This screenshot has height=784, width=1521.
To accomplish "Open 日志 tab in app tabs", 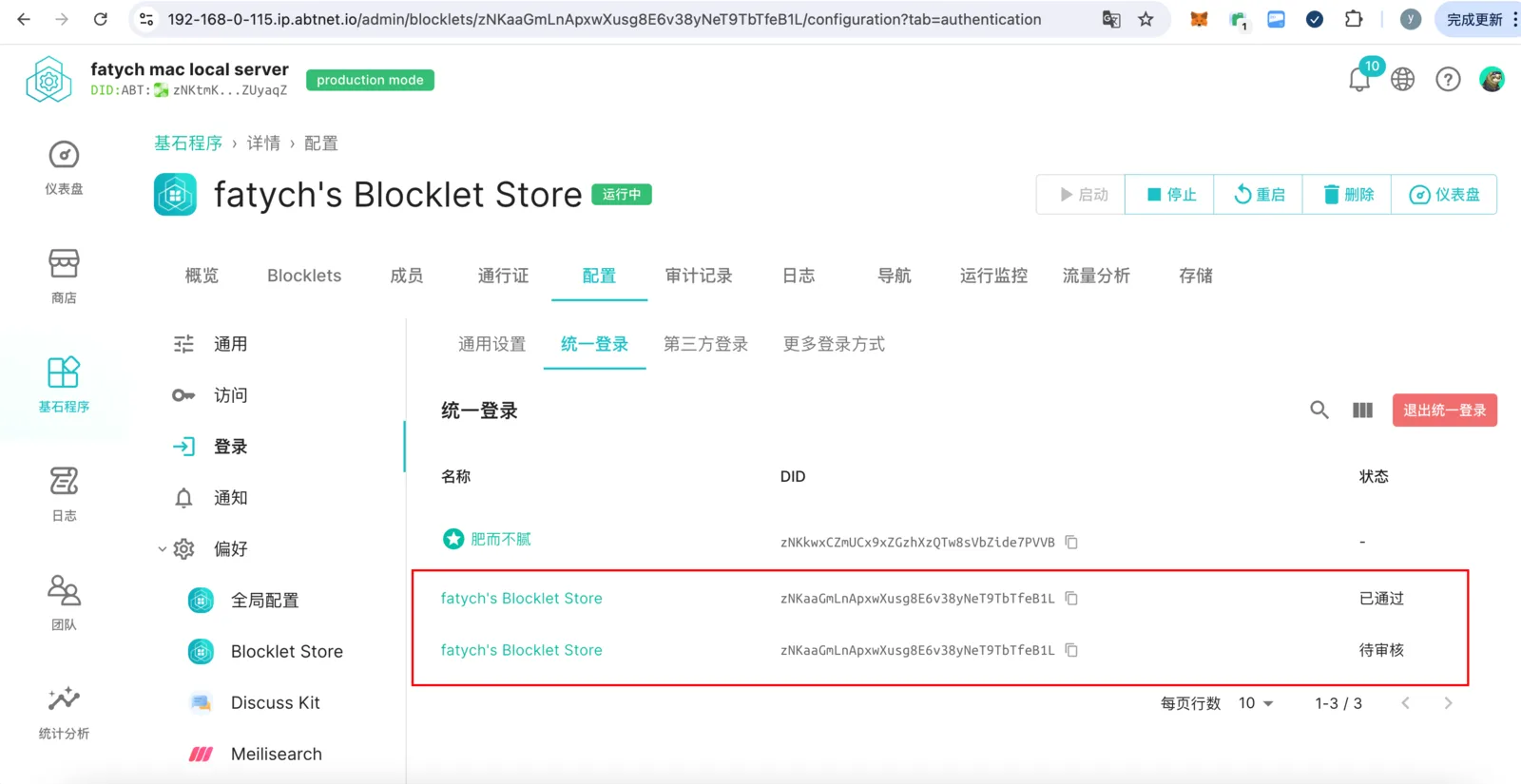I will (799, 276).
